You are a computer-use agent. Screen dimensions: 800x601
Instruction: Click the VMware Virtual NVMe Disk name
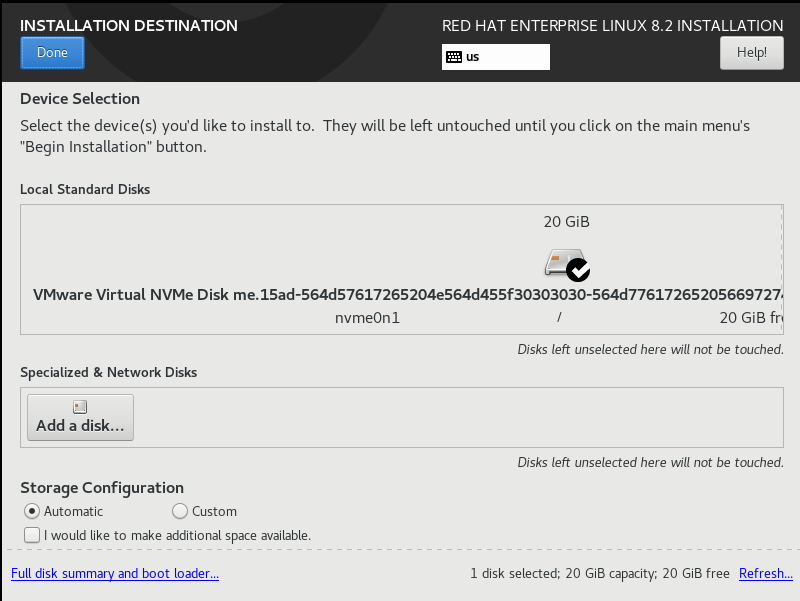407,295
